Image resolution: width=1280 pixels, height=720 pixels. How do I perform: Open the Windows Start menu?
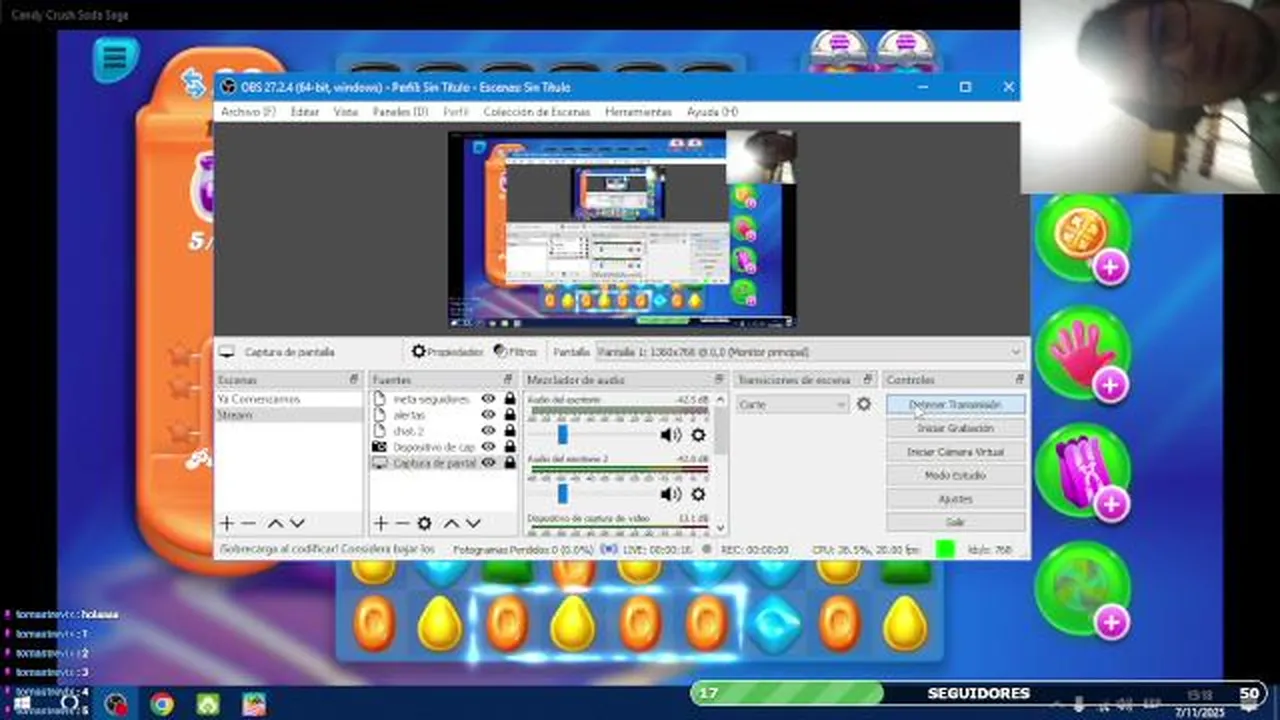click(22, 704)
